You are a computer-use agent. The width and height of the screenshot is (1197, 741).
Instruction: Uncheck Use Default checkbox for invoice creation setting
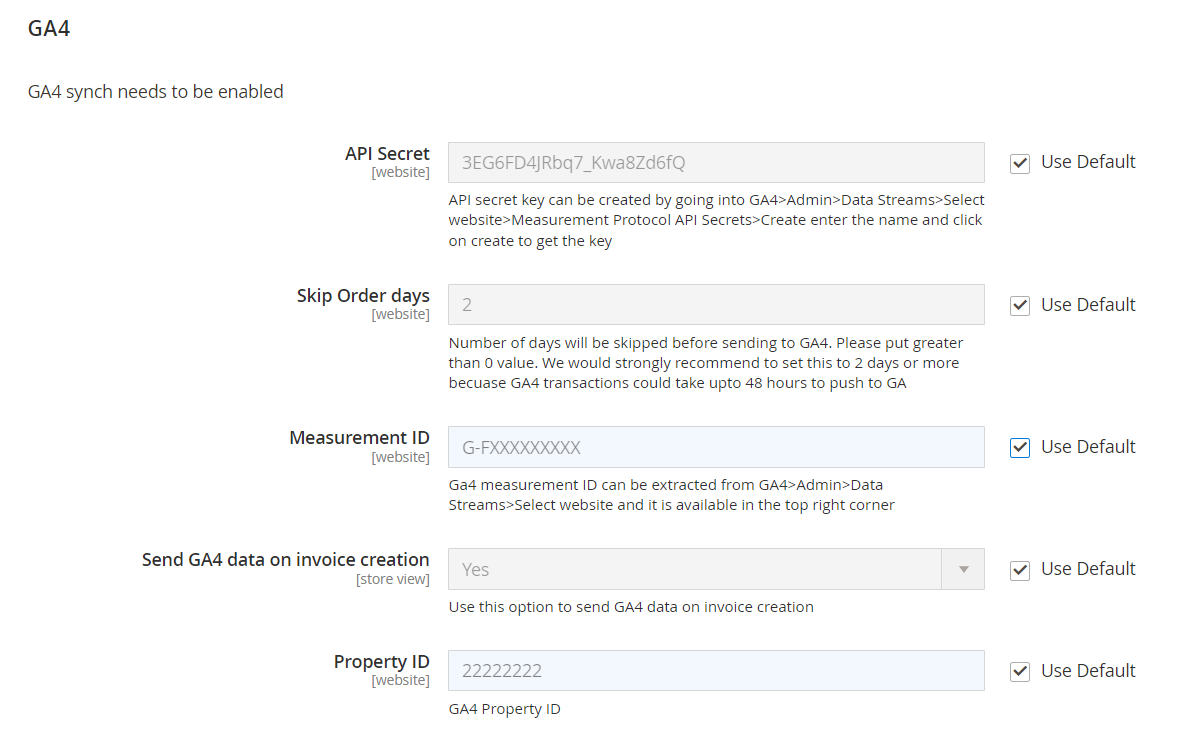(x=1020, y=570)
